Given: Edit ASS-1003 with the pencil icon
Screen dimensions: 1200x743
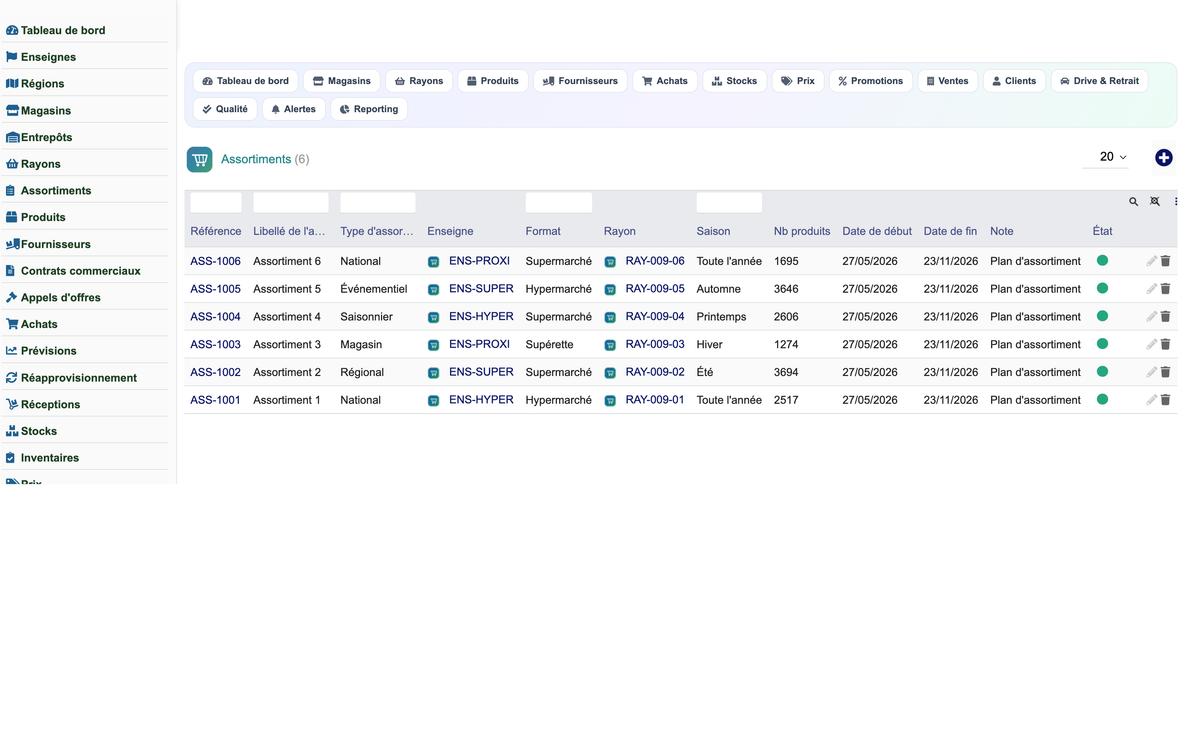Looking at the screenshot, I should [1151, 344].
